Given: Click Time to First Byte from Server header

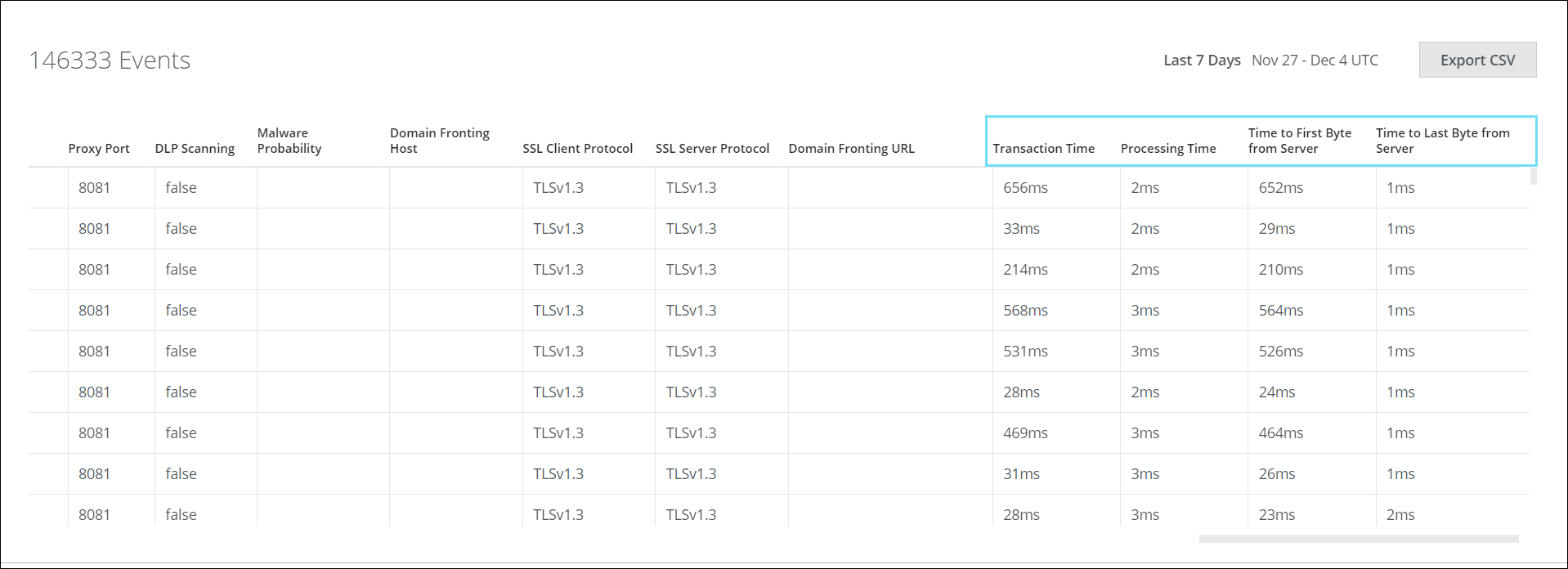Looking at the screenshot, I should click(1300, 141).
